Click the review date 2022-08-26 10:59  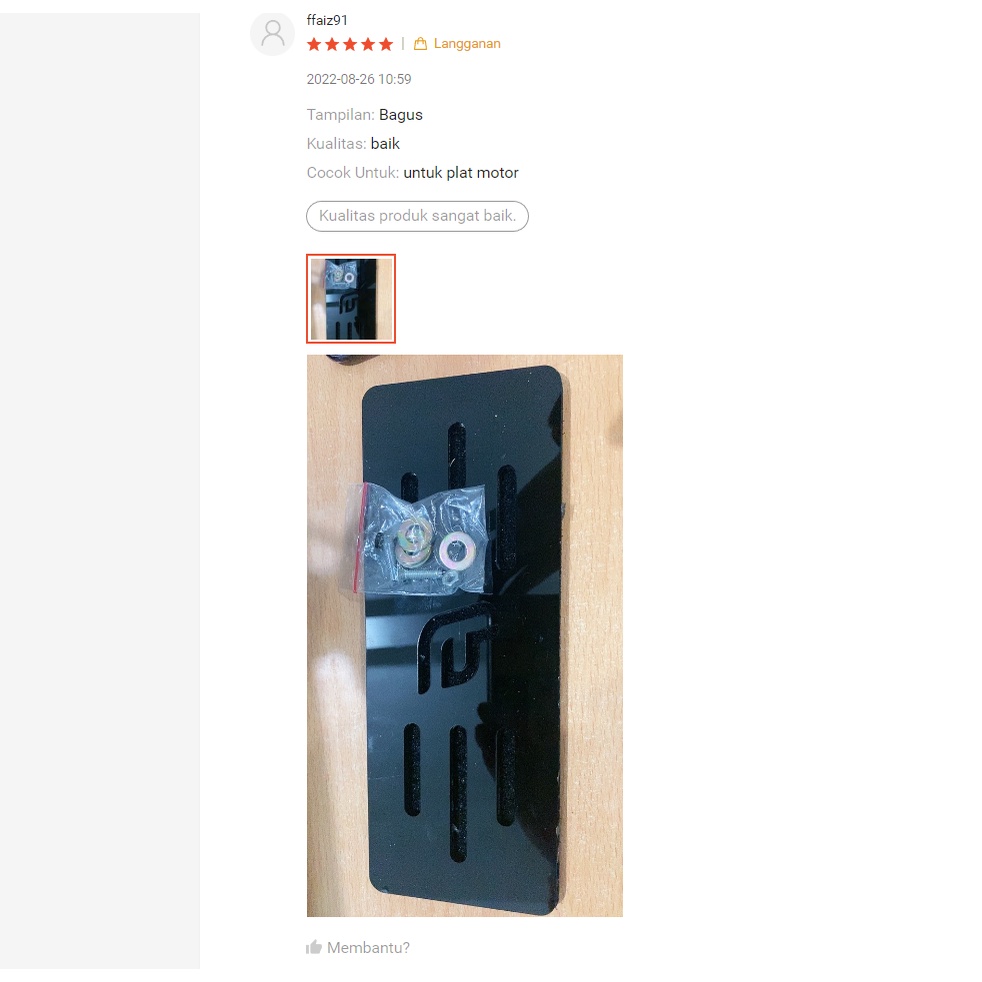click(359, 80)
